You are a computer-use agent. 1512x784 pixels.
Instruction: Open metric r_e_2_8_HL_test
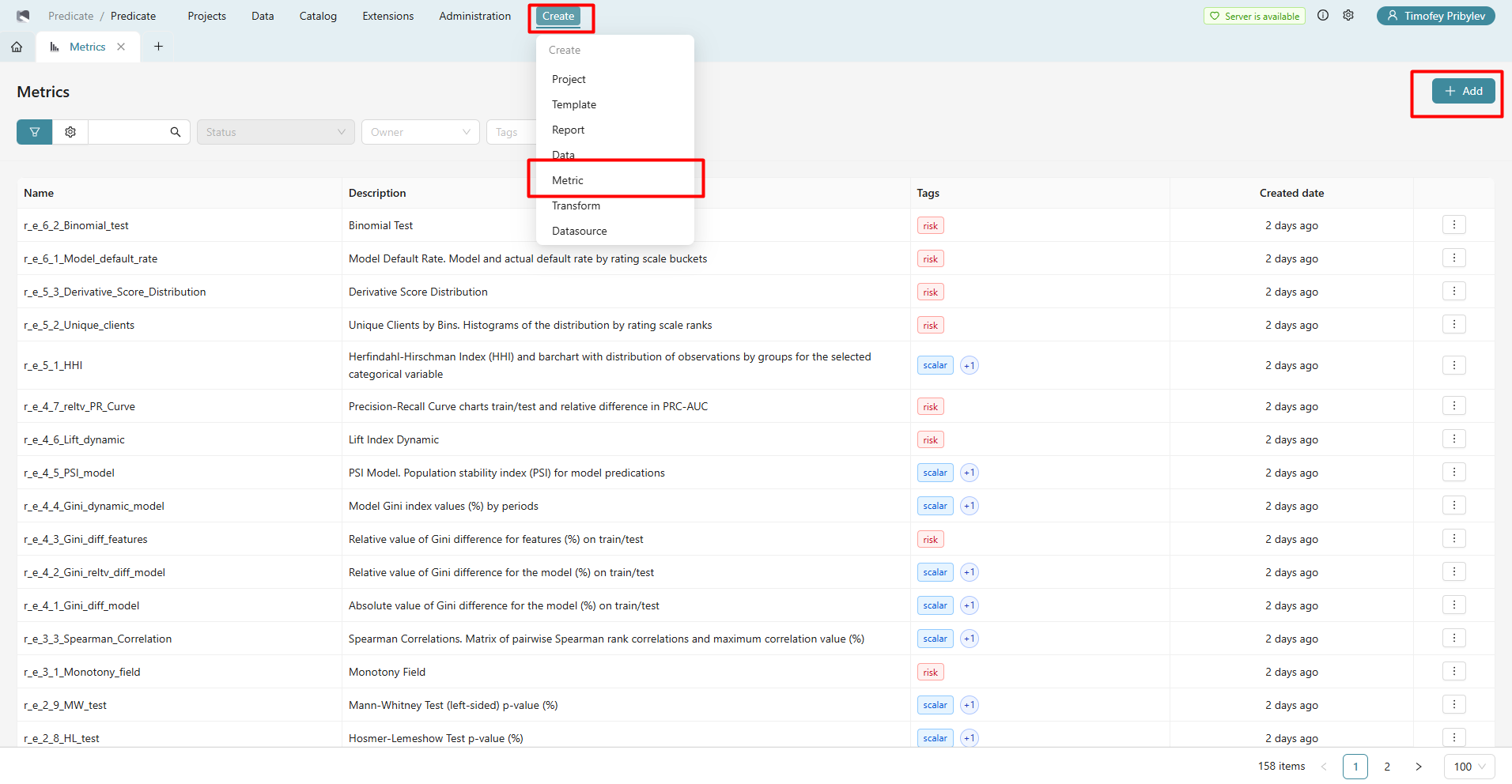pos(62,738)
